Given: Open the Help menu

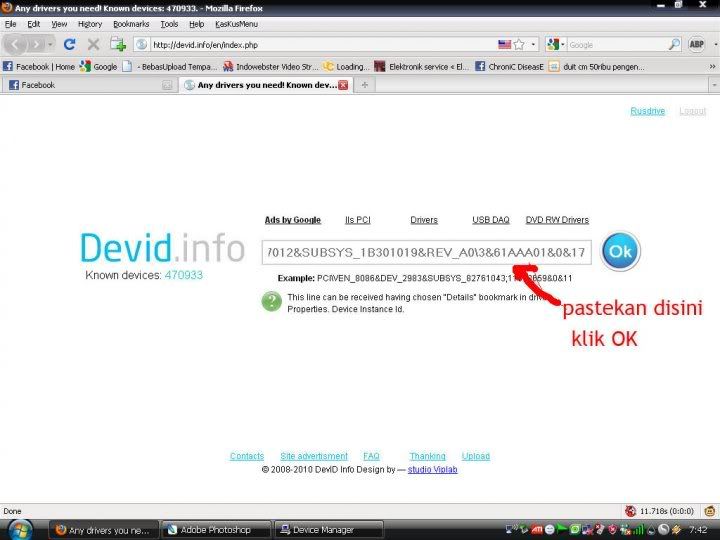Looking at the screenshot, I should tap(197, 24).
